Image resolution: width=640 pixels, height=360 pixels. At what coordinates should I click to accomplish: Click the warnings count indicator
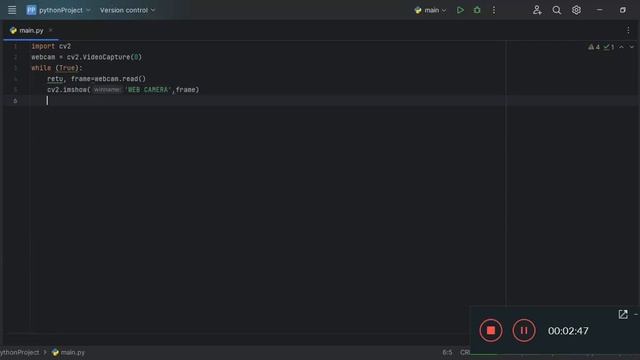click(x=594, y=47)
